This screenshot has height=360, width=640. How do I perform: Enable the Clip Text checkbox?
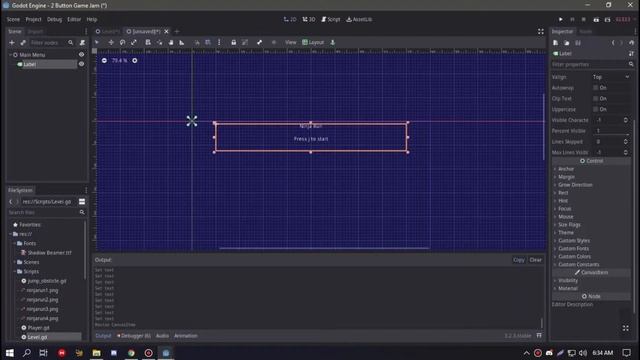click(x=596, y=98)
